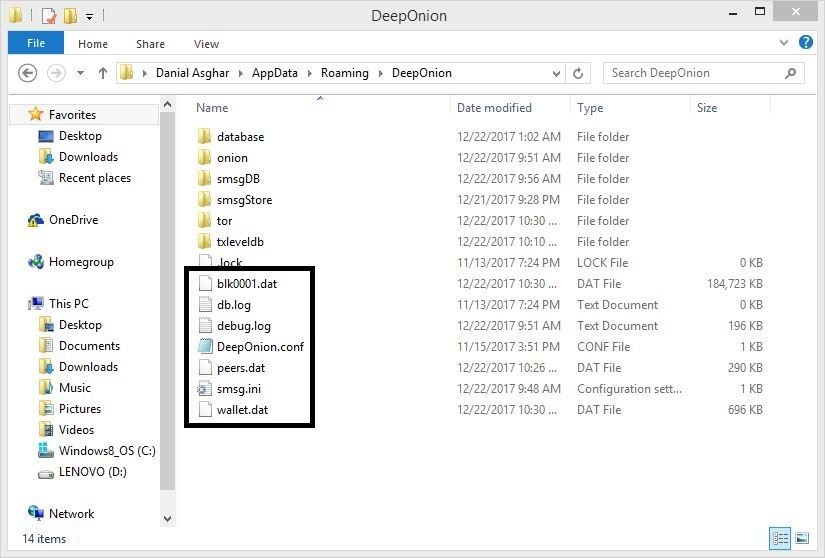Expand the ribbon with the chevron
Image resolution: width=825 pixels, height=558 pixels.
pyautogui.click(x=784, y=43)
